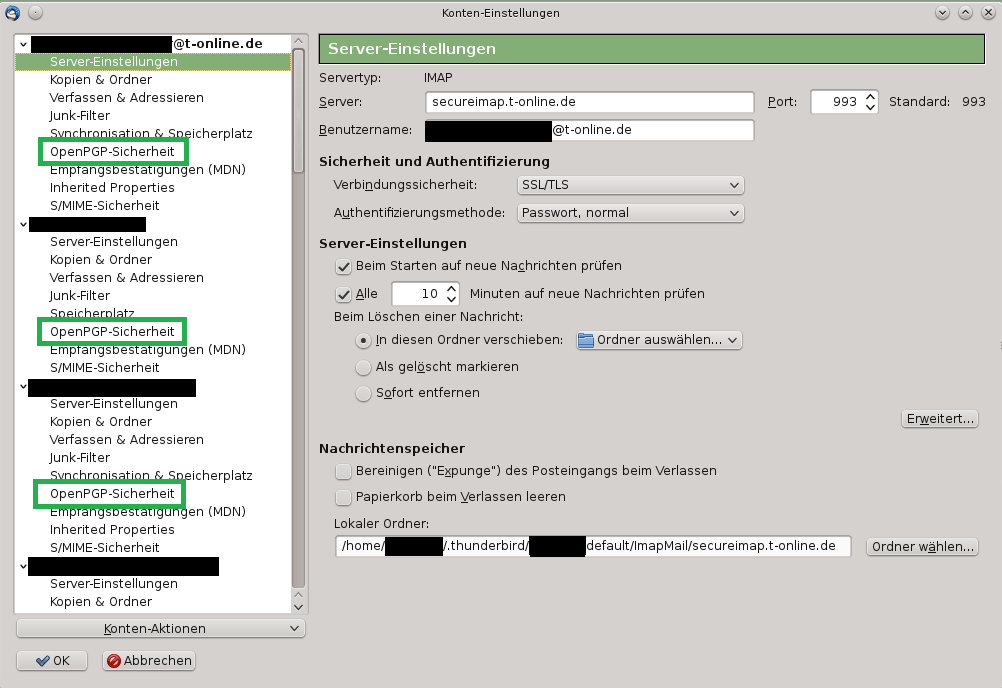This screenshot has height=688, width=1002.
Task: Click the red cancel icon on Abbrechen
Action: pyautogui.click(x=114, y=661)
